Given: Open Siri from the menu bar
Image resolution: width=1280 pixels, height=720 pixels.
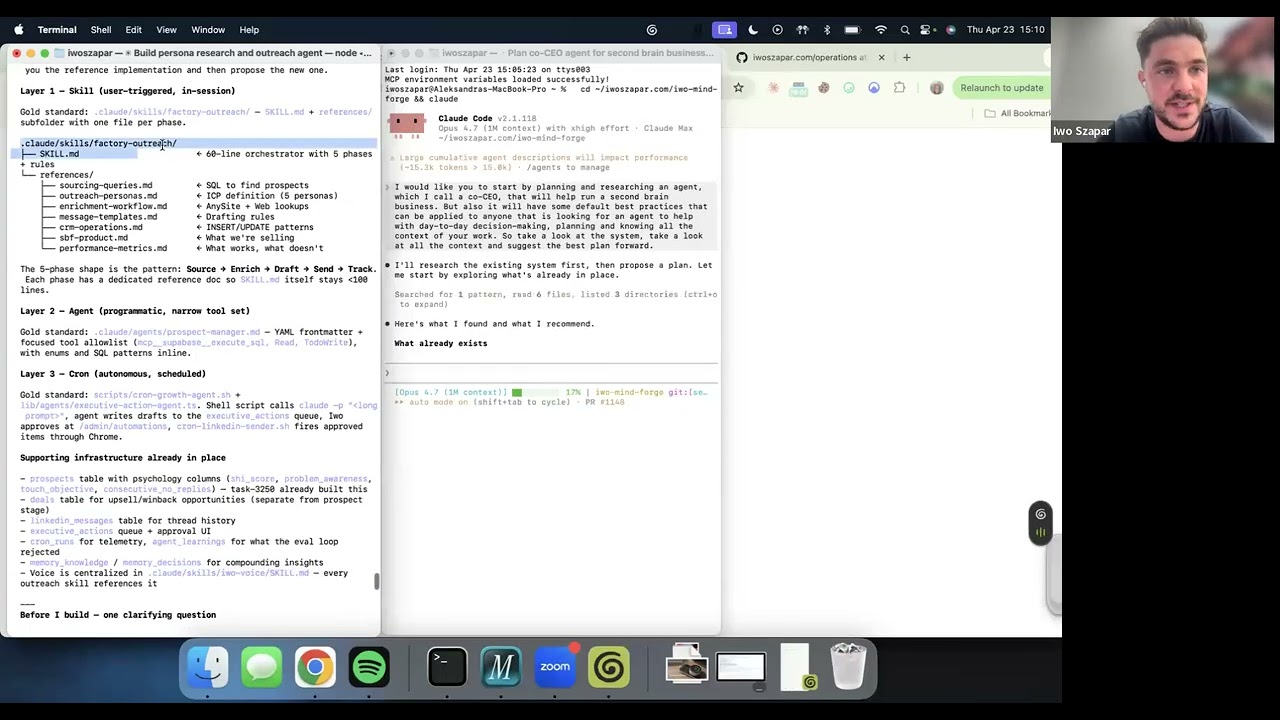Looking at the screenshot, I should (950, 30).
